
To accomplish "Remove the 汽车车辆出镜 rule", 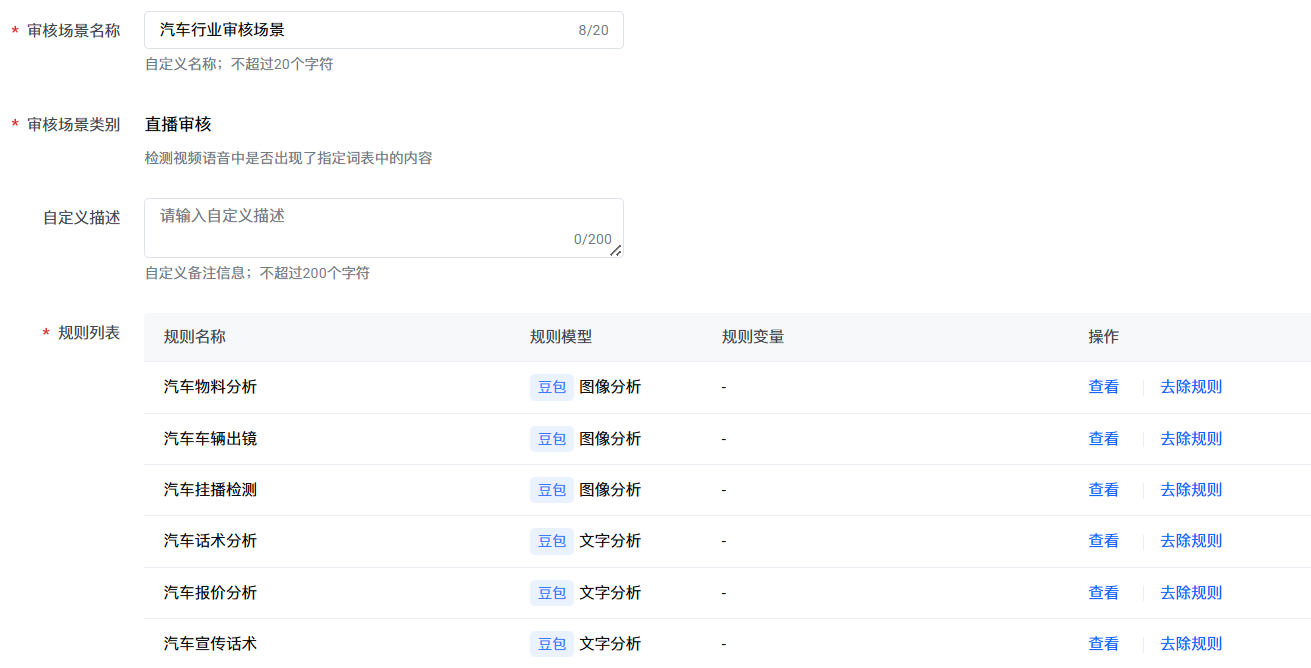I will 1190,439.
